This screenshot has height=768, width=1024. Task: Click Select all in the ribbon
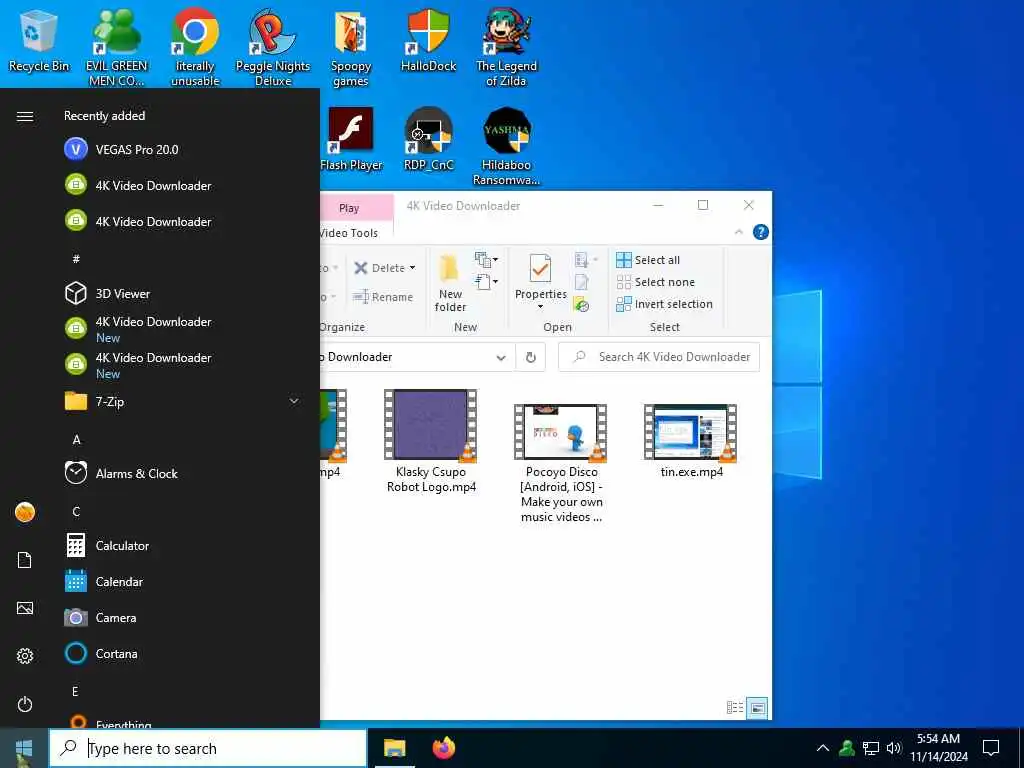click(x=648, y=260)
